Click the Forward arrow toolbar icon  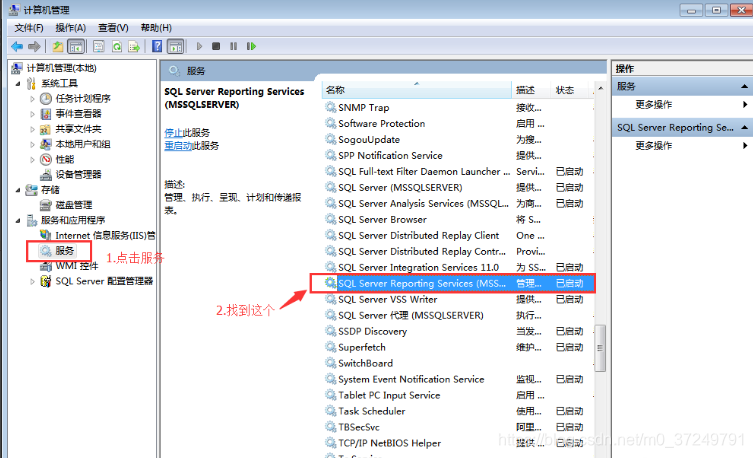(34, 47)
